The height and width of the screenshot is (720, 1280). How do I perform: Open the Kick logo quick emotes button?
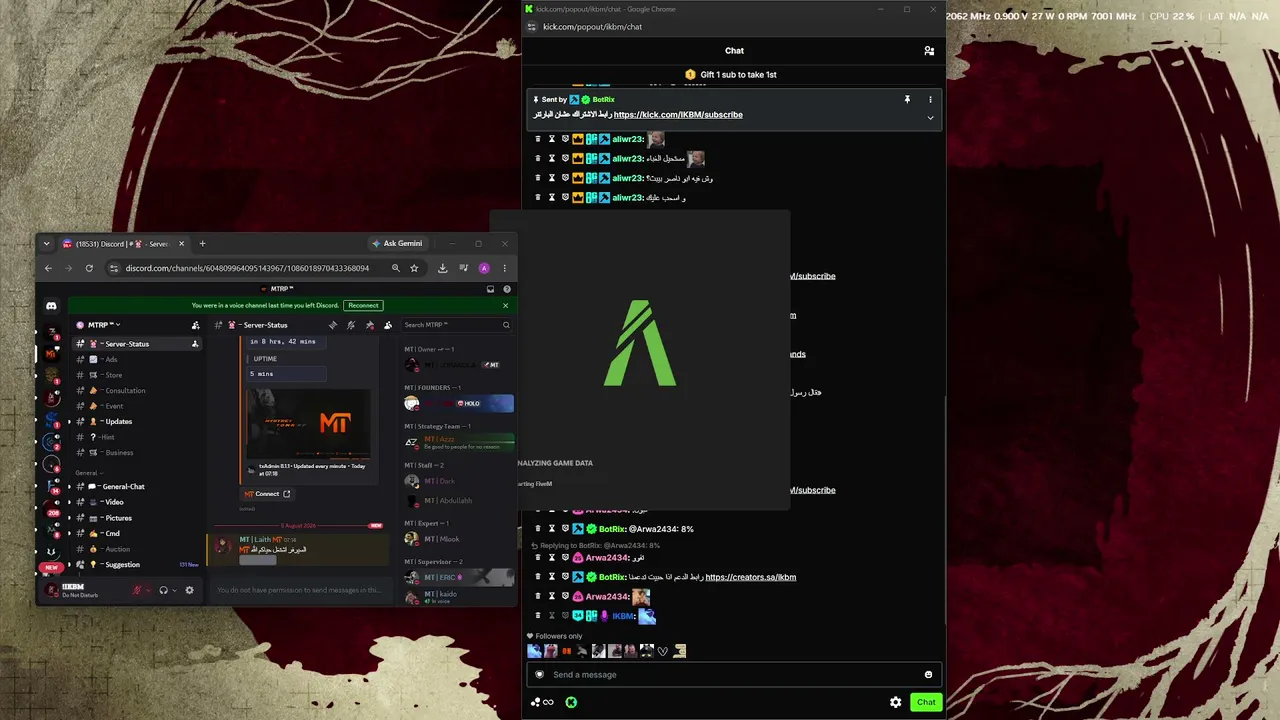pyautogui.click(x=571, y=702)
